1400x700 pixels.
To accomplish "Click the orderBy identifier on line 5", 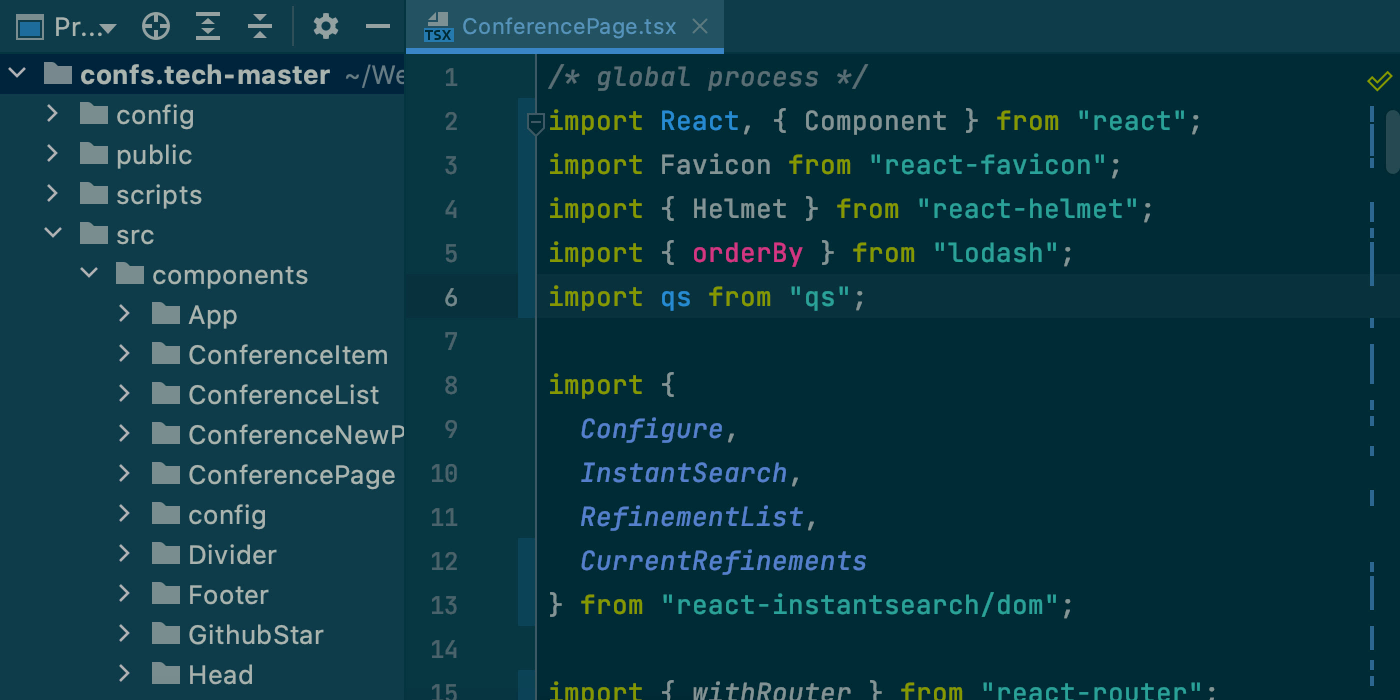I will 747,253.
